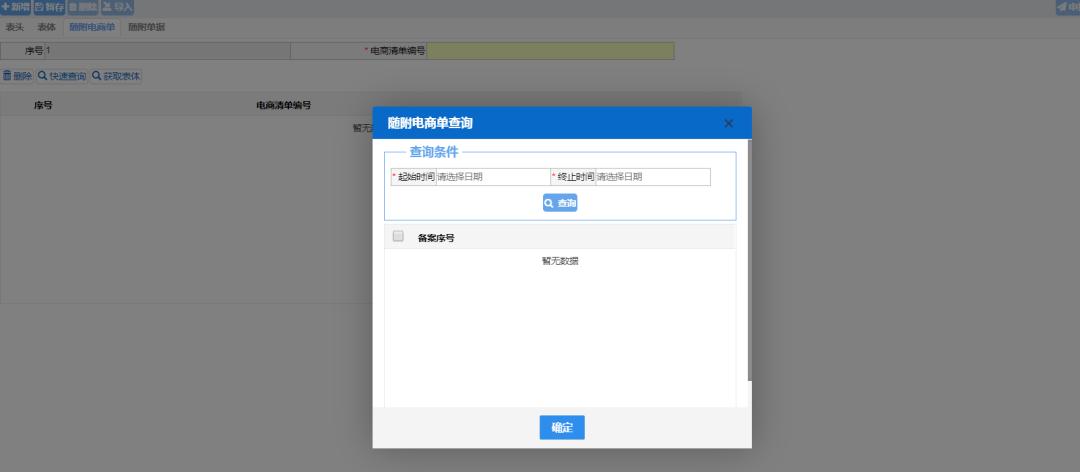Click the paper-plane submit button at top right

click(x=1068, y=8)
